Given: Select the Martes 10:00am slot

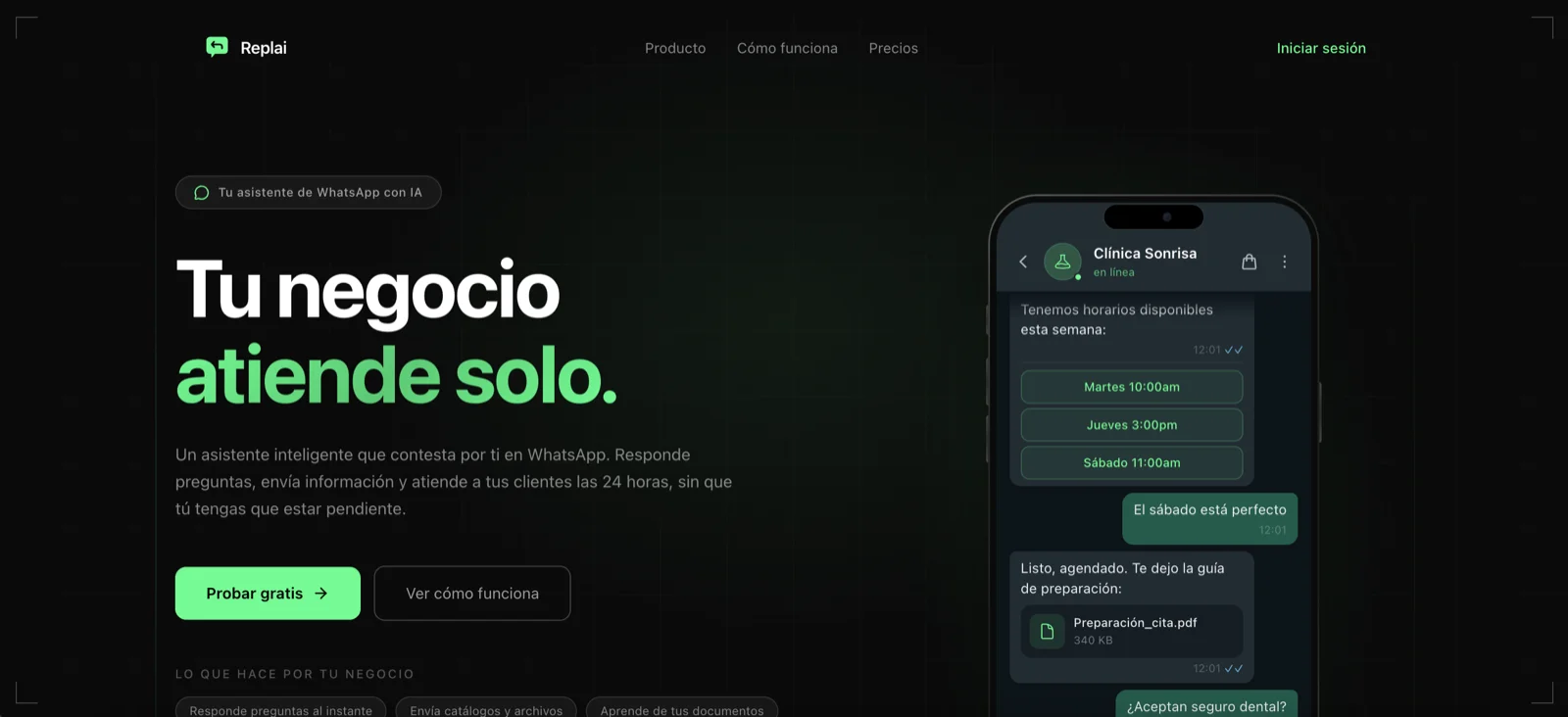Looking at the screenshot, I should [1132, 387].
